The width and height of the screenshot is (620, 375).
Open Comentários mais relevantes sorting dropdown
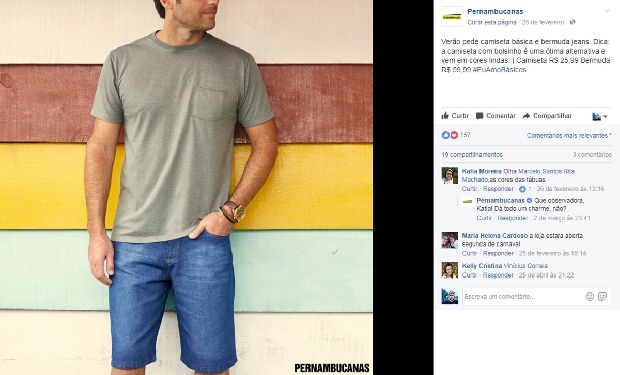point(569,135)
